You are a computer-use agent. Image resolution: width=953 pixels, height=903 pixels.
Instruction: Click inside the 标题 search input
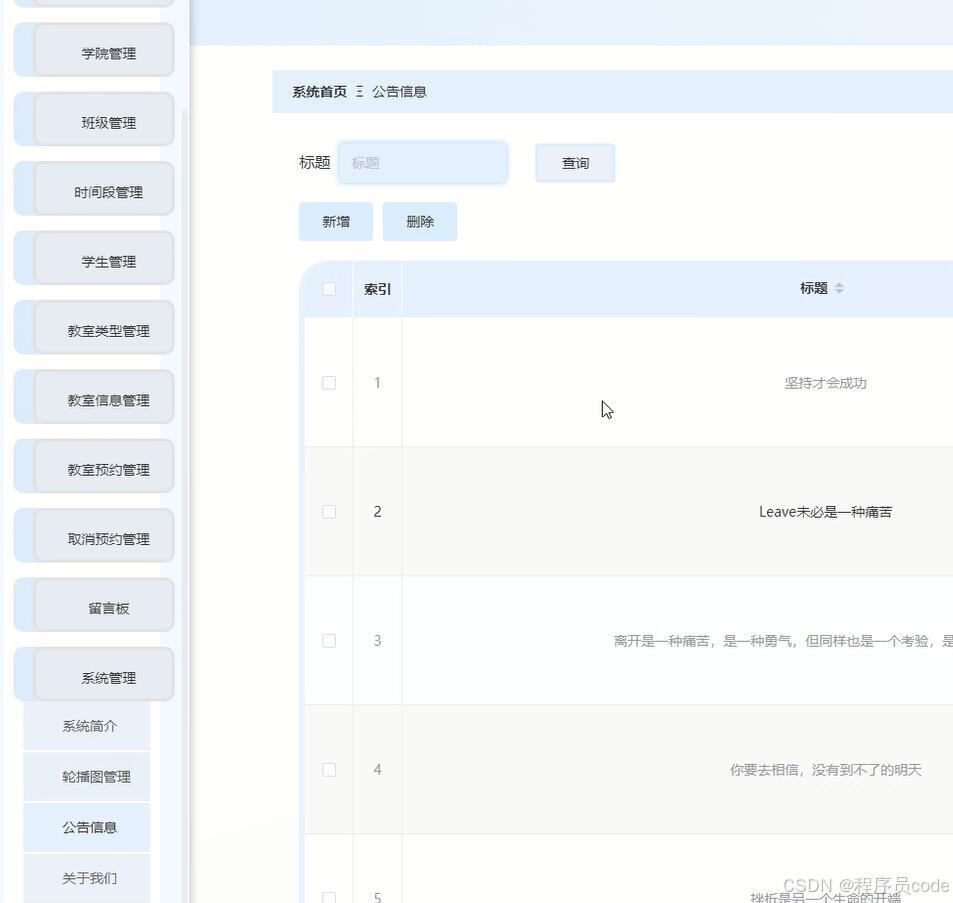[422, 162]
